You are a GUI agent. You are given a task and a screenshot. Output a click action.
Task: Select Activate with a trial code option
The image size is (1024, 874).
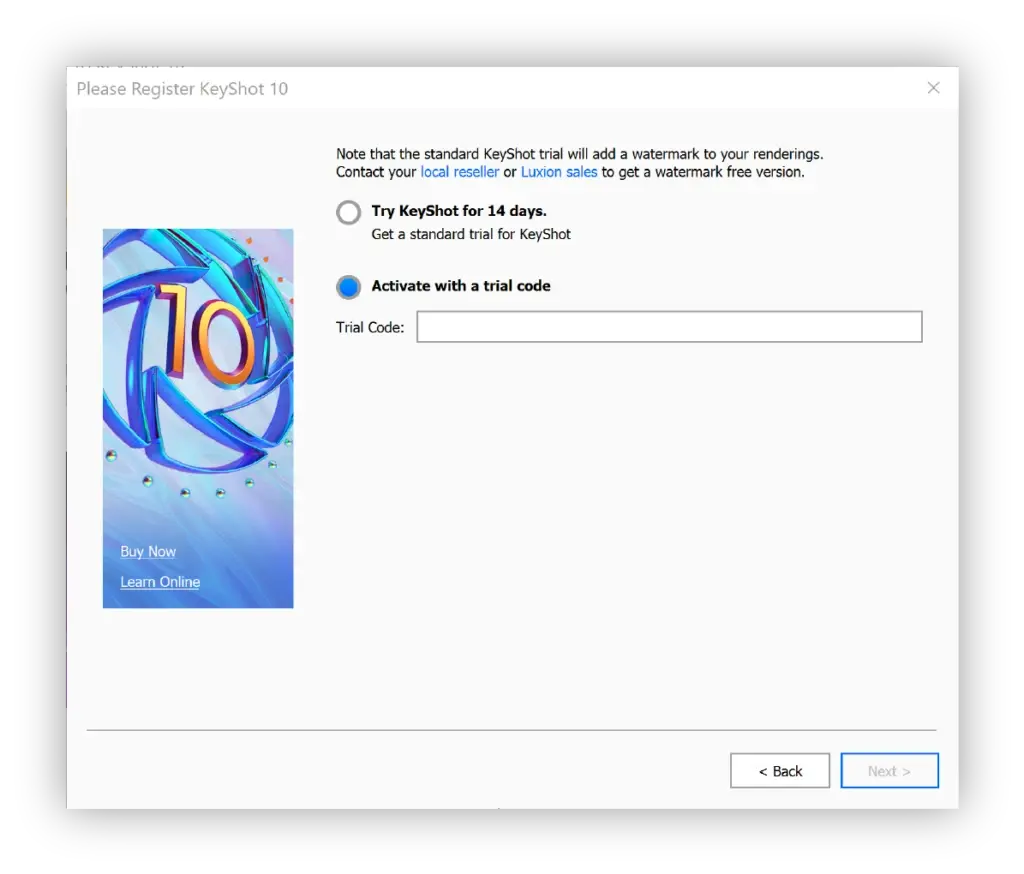point(348,287)
